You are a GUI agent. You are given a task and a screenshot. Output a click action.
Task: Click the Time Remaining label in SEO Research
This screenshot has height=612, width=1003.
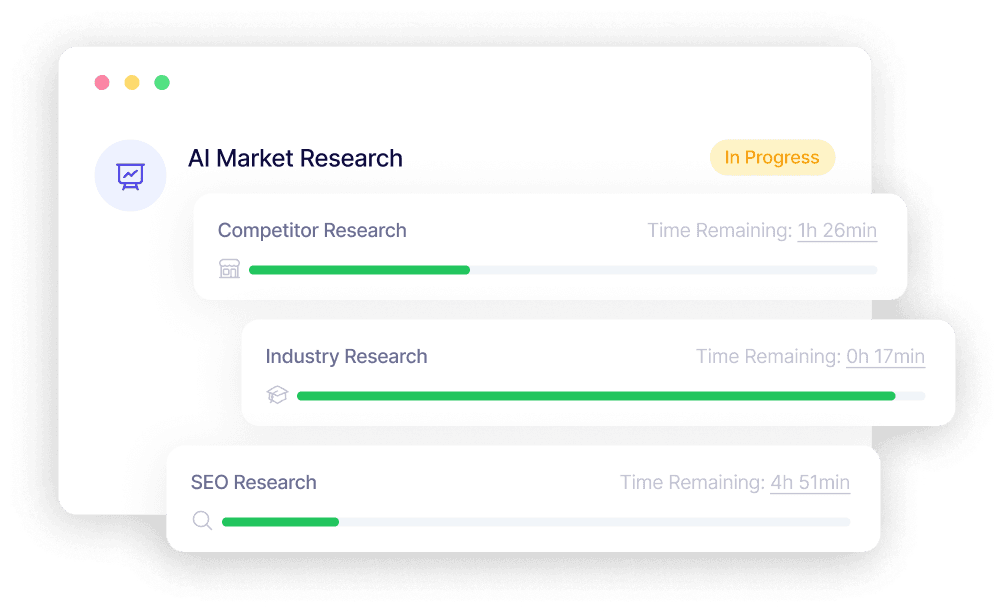coord(693,482)
